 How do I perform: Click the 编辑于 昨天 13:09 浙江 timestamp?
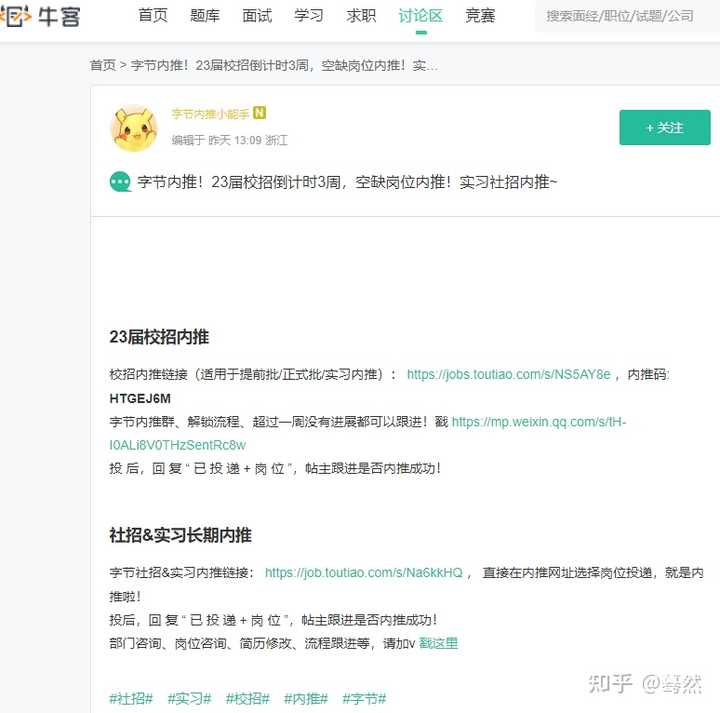tap(230, 140)
